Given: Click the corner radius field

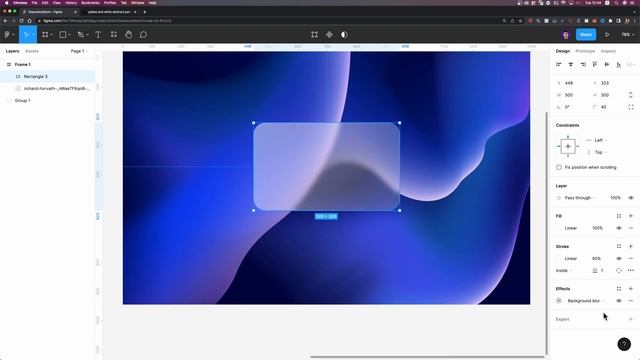Looking at the screenshot, I should click(607, 107).
